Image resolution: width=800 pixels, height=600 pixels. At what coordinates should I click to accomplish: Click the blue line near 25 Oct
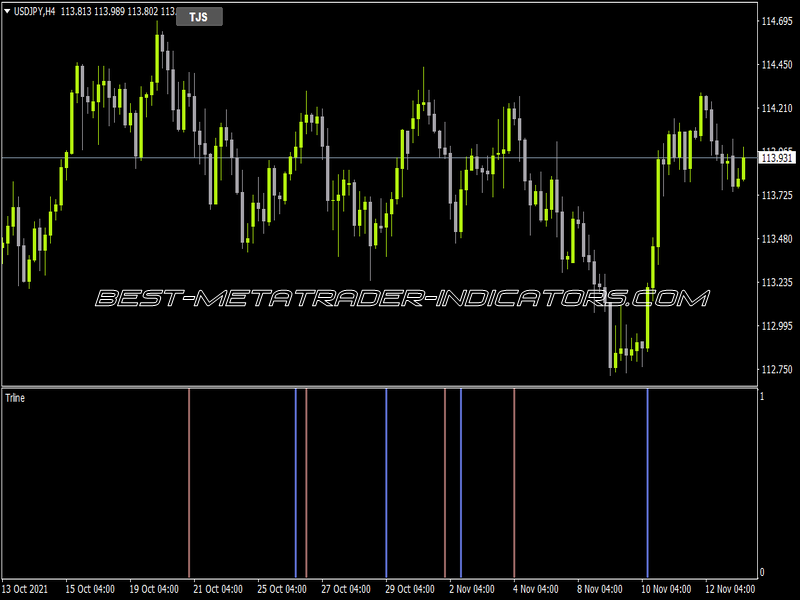[295, 483]
